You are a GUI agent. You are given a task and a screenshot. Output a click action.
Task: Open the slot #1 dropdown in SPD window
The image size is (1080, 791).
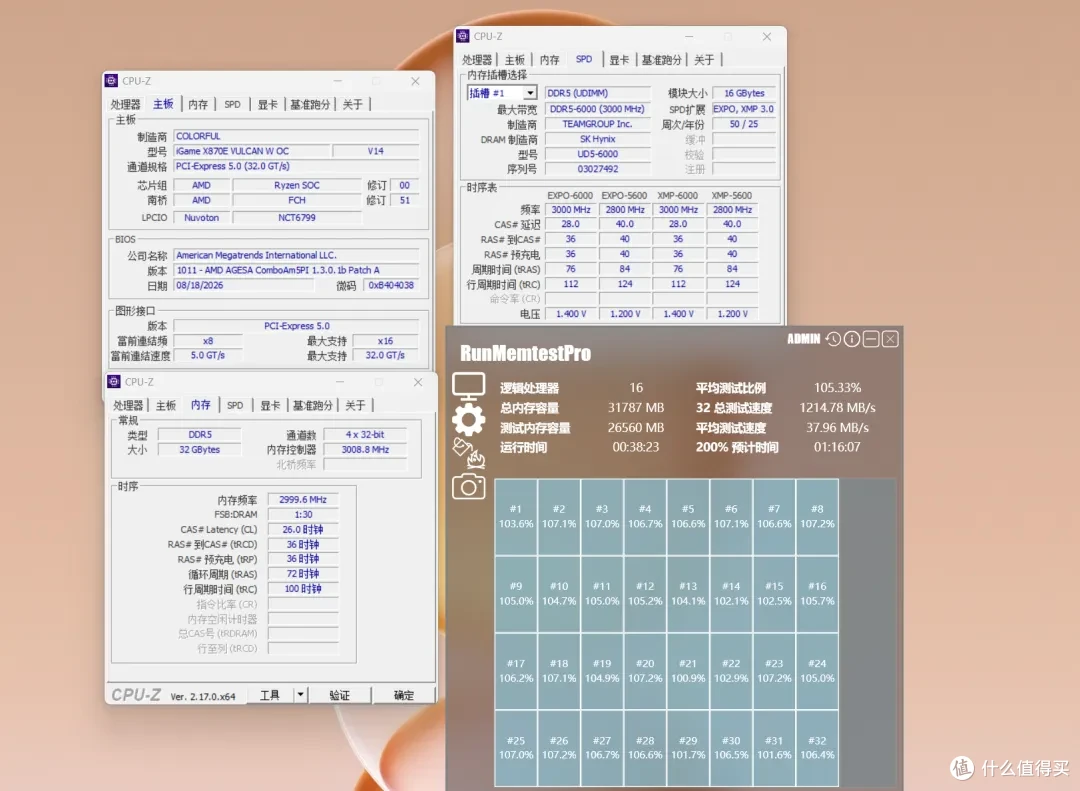pos(530,93)
